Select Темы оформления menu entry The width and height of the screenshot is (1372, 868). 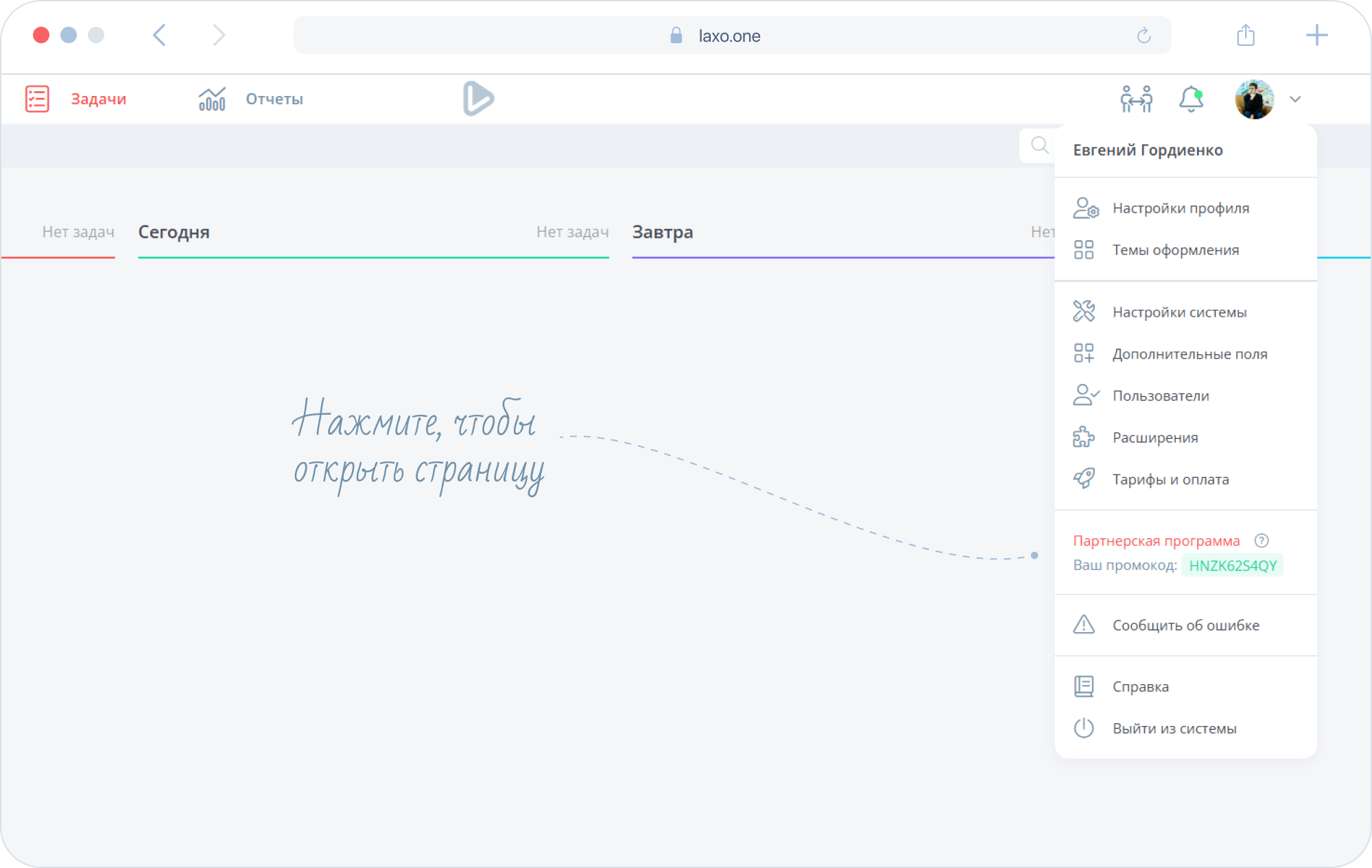(1175, 250)
